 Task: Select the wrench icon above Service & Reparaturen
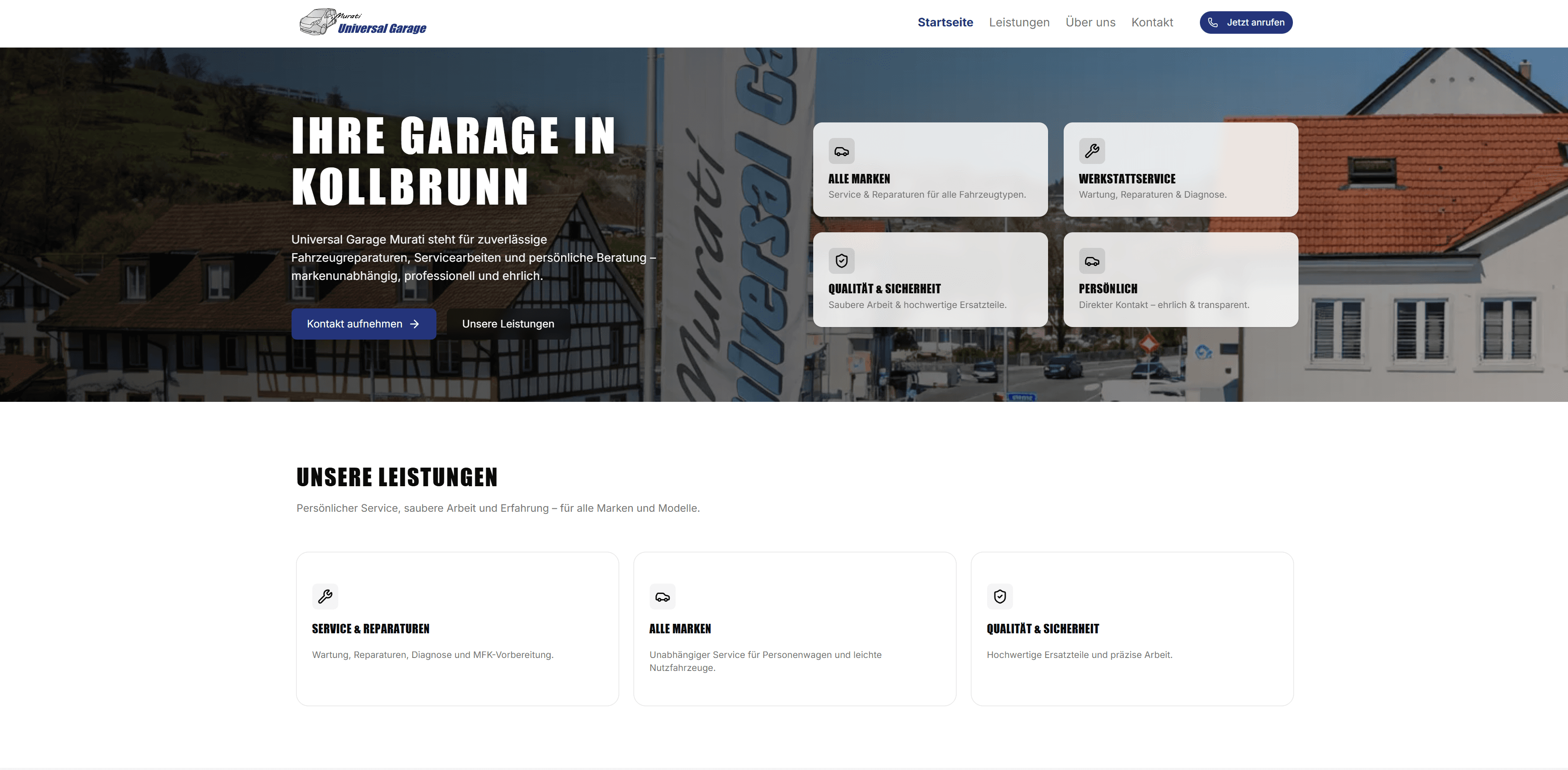click(325, 597)
